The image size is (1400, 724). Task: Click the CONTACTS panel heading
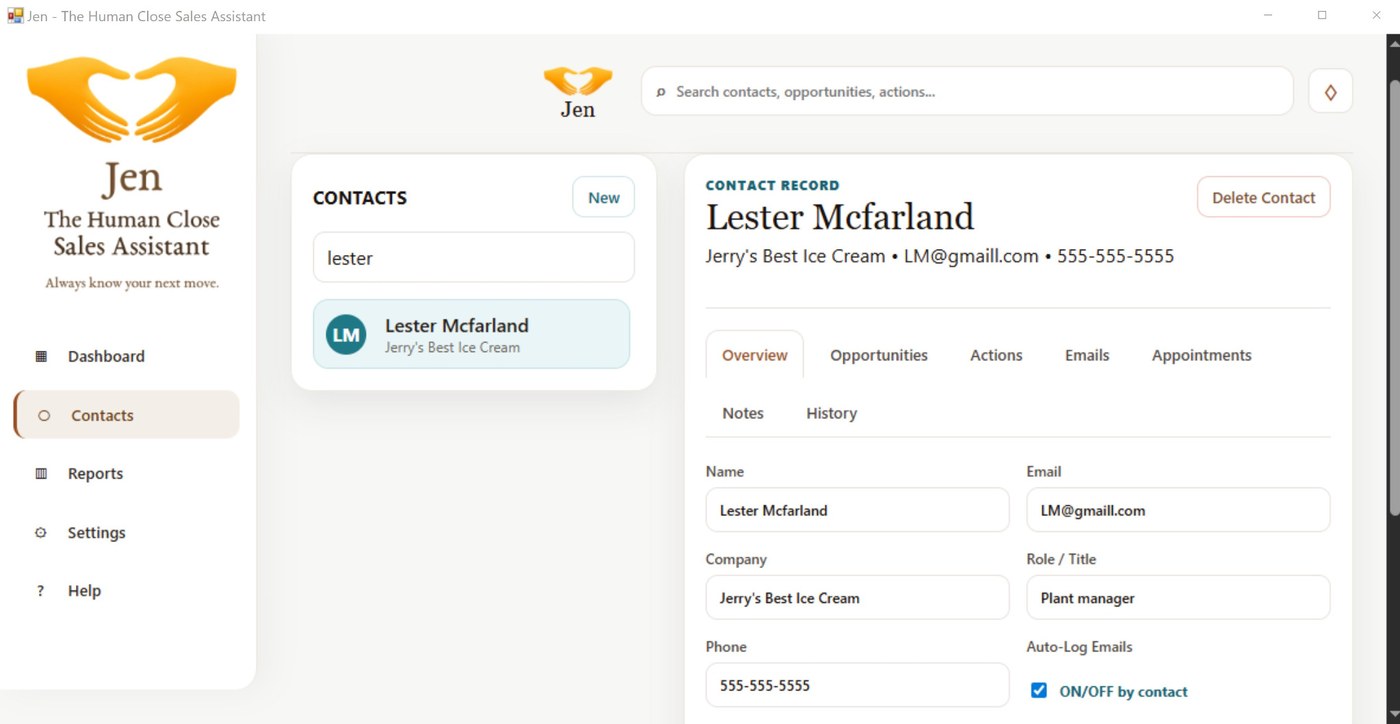360,198
